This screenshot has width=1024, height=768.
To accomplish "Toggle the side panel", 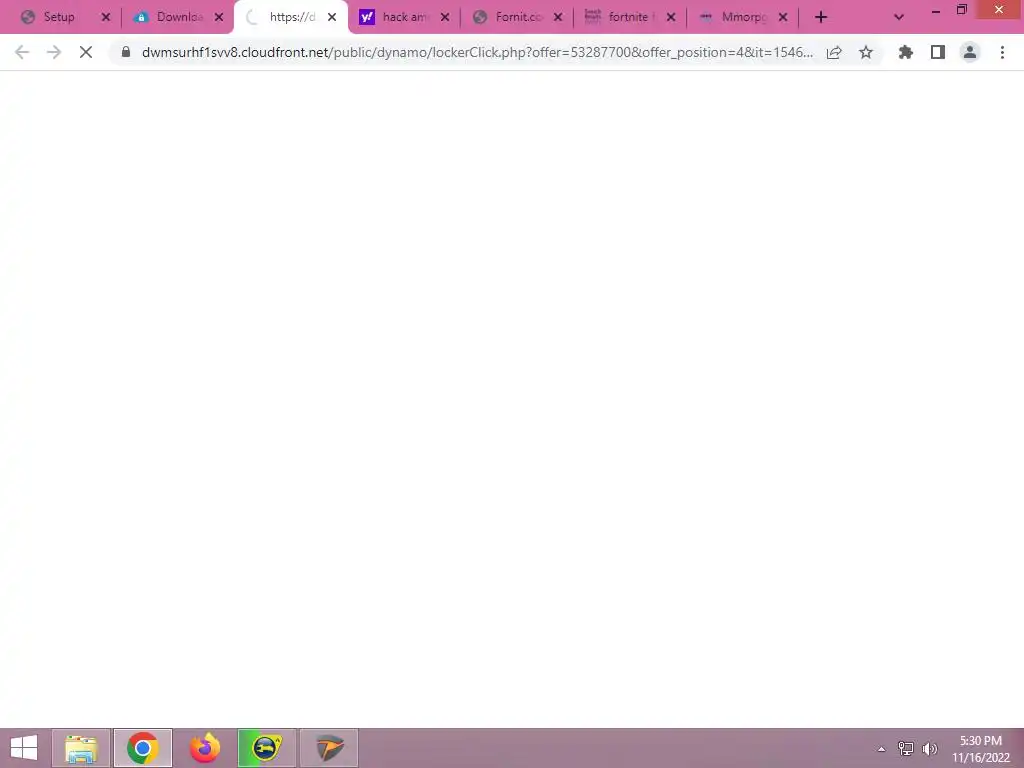I will click(938, 52).
